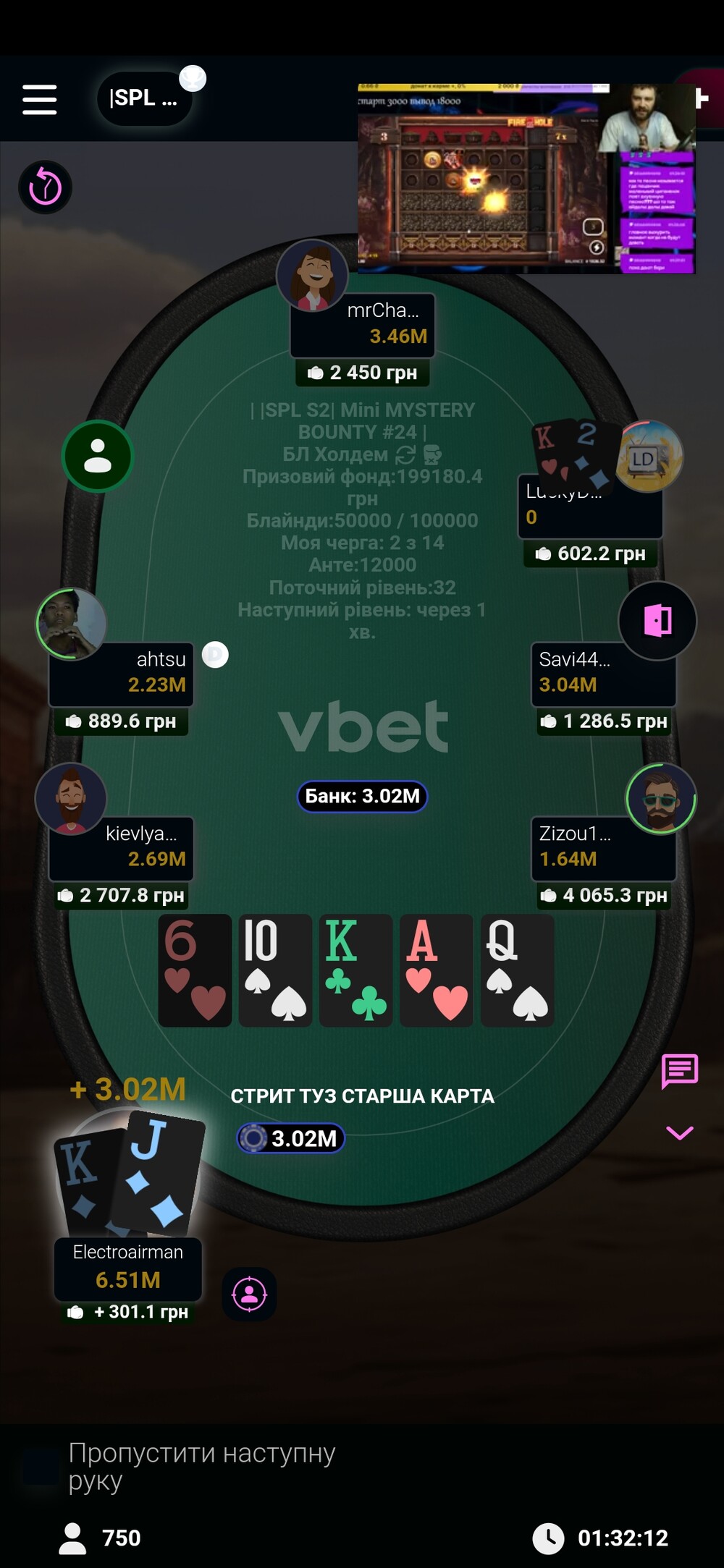Enable Пропустити наступну руку checkbox
Viewport: 724px width, 1568px height.
click(x=41, y=1467)
